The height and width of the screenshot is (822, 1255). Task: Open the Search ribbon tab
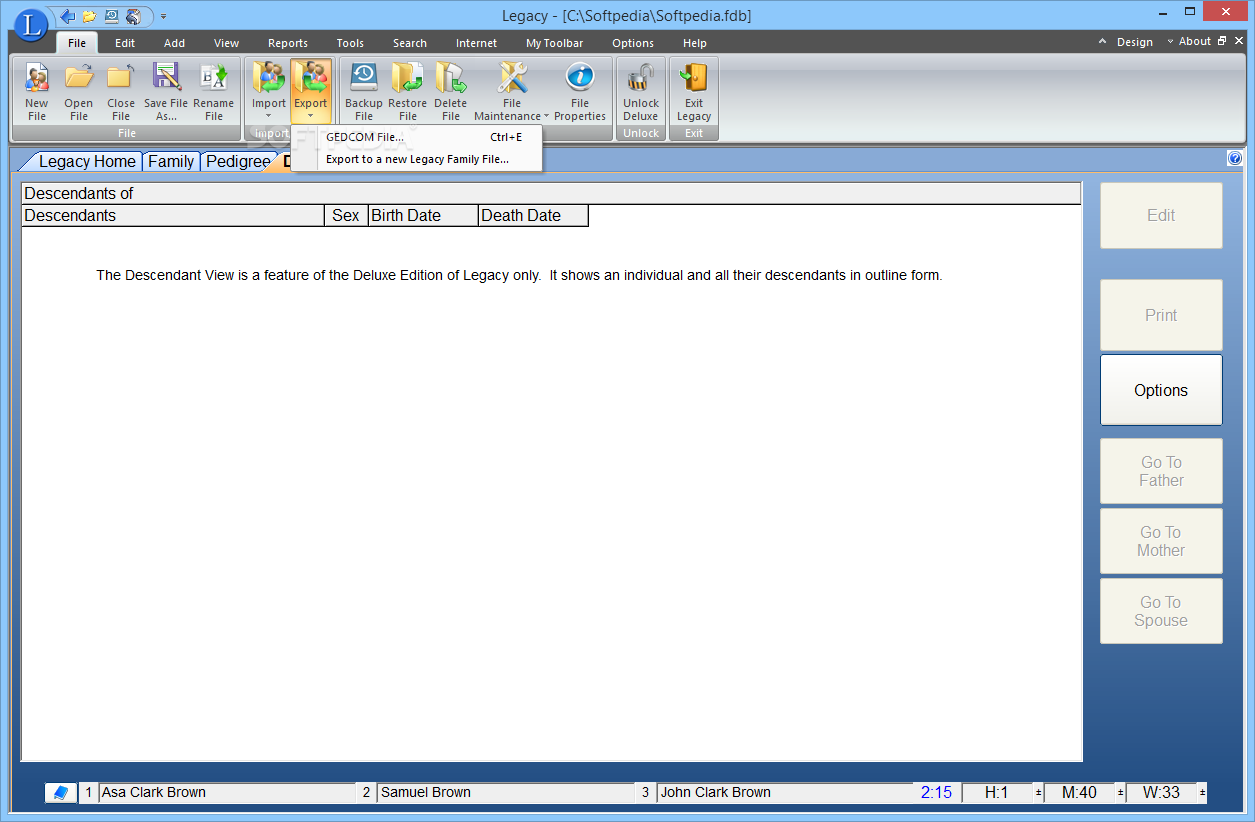(410, 43)
